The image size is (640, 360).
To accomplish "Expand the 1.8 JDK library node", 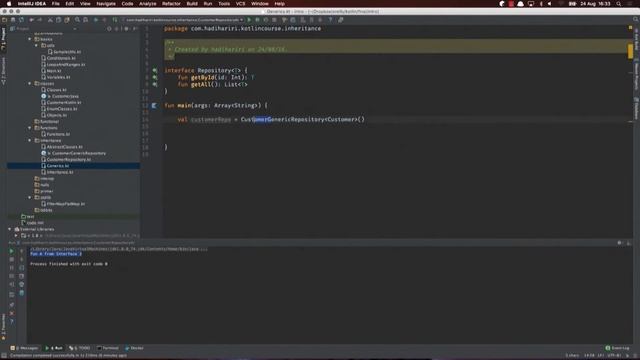I will 16,236.
